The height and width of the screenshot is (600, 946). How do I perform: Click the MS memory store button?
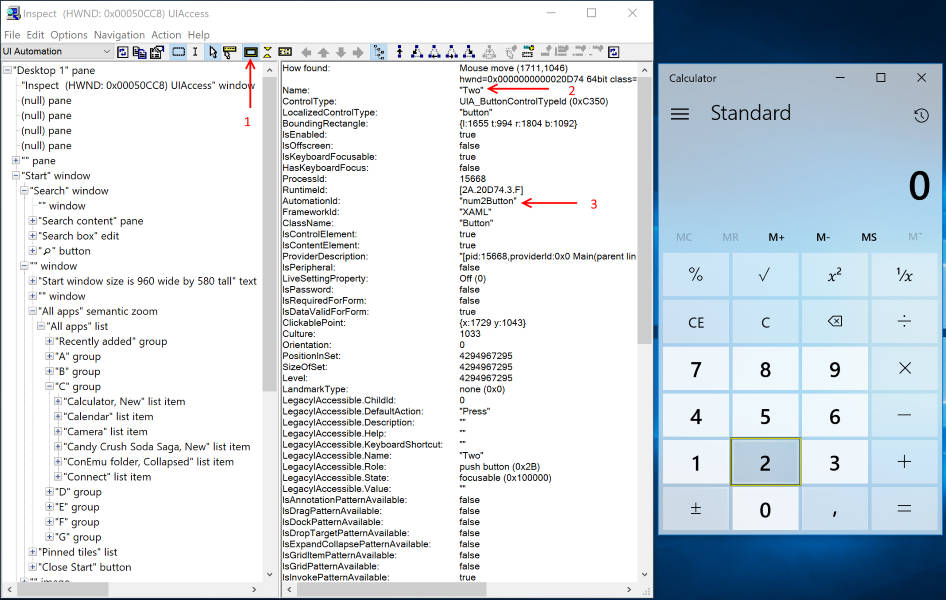coord(869,237)
